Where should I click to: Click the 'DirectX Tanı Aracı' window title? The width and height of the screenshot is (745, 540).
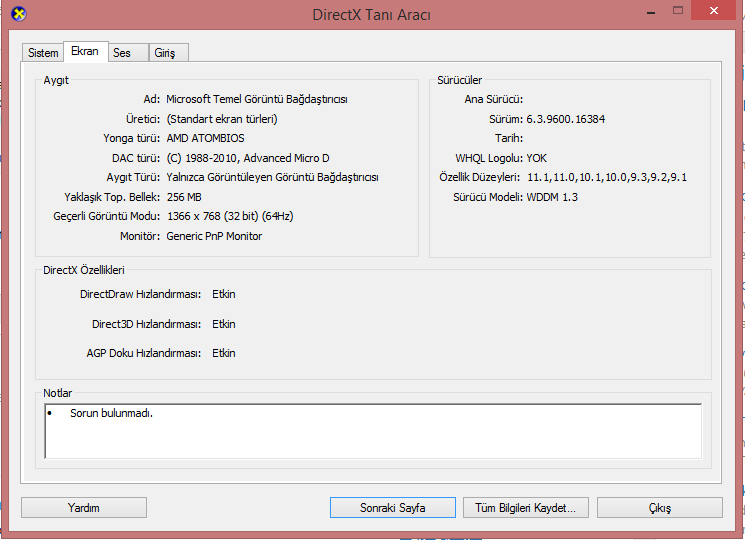click(x=372, y=15)
